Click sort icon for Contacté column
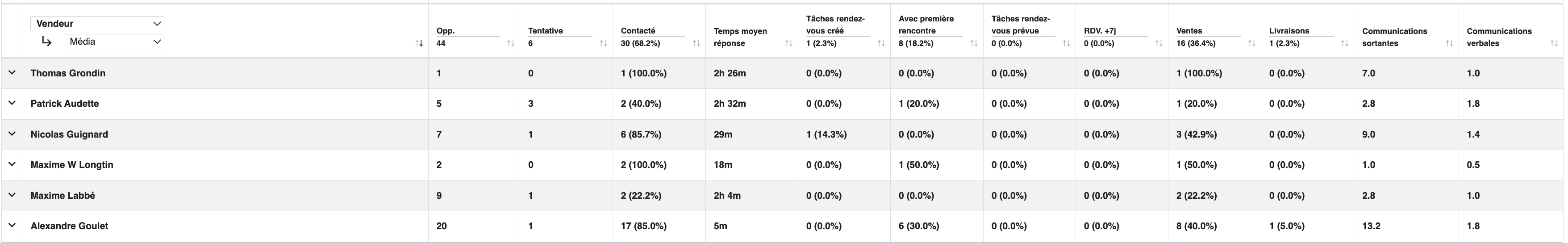This screenshot has width=1568, height=243. [x=696, y=43]
